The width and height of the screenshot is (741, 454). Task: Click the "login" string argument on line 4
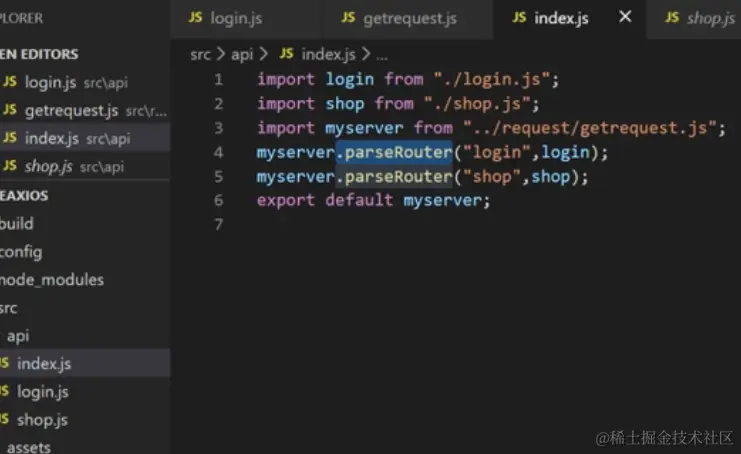497,152
